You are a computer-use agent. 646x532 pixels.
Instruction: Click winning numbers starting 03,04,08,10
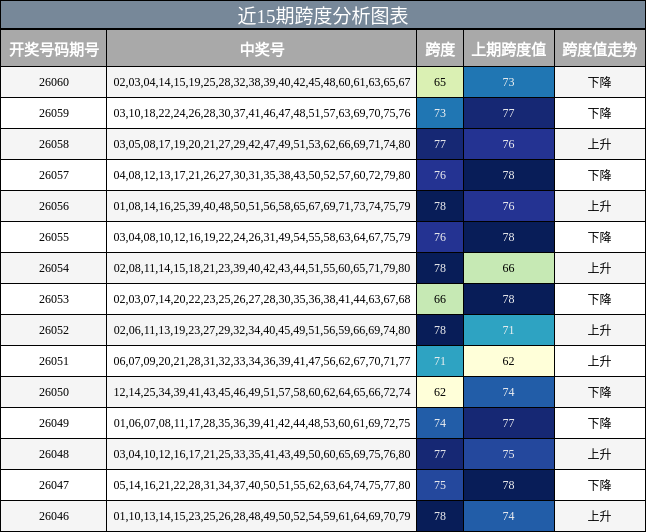click(262, 237)
